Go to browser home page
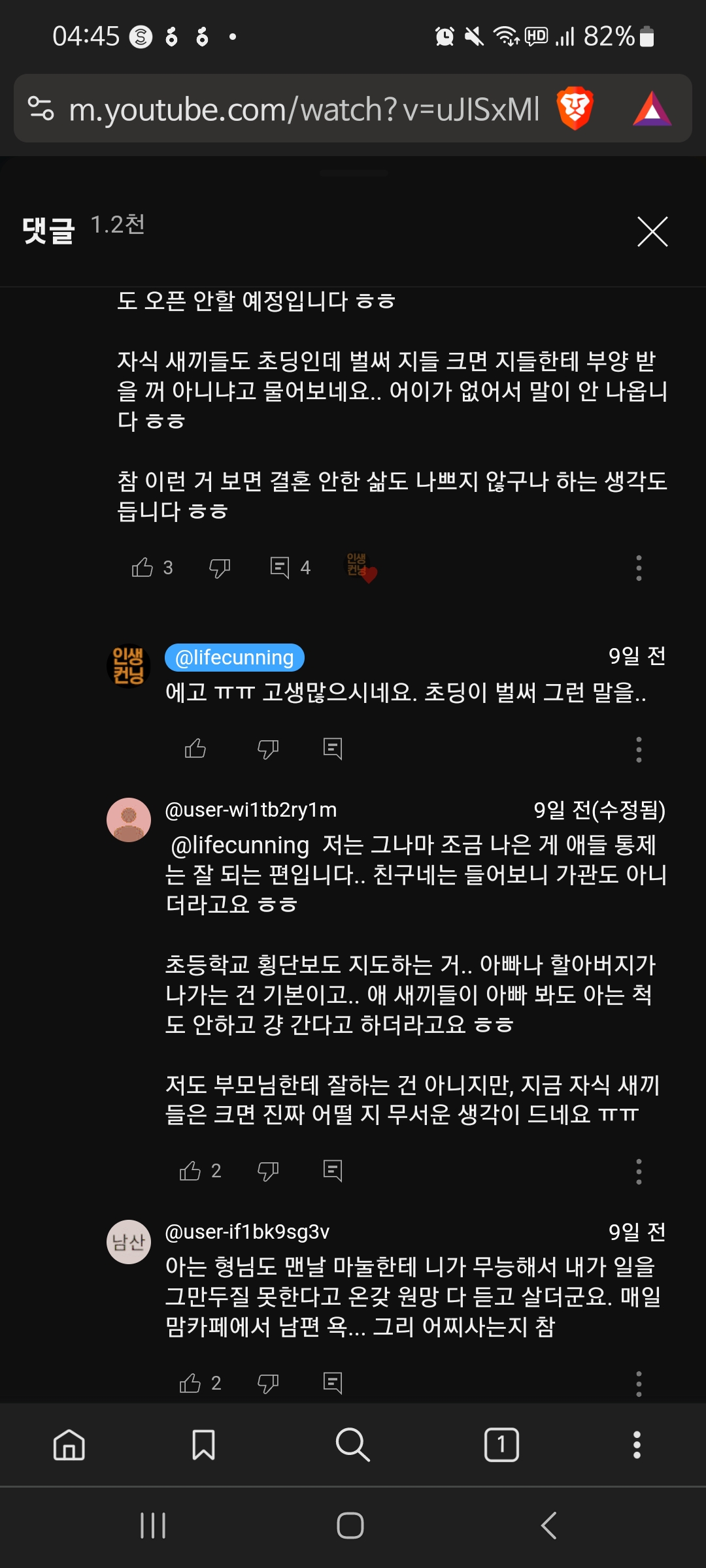 pos(69,1445)
